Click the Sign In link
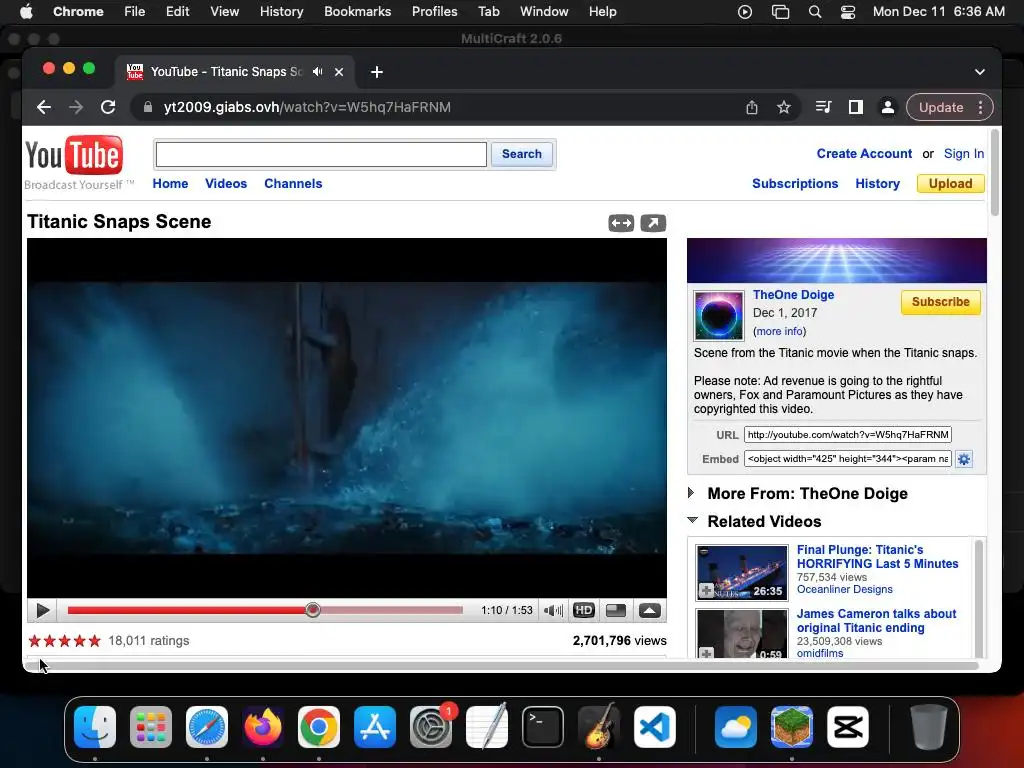 click(x=963, y=153)
